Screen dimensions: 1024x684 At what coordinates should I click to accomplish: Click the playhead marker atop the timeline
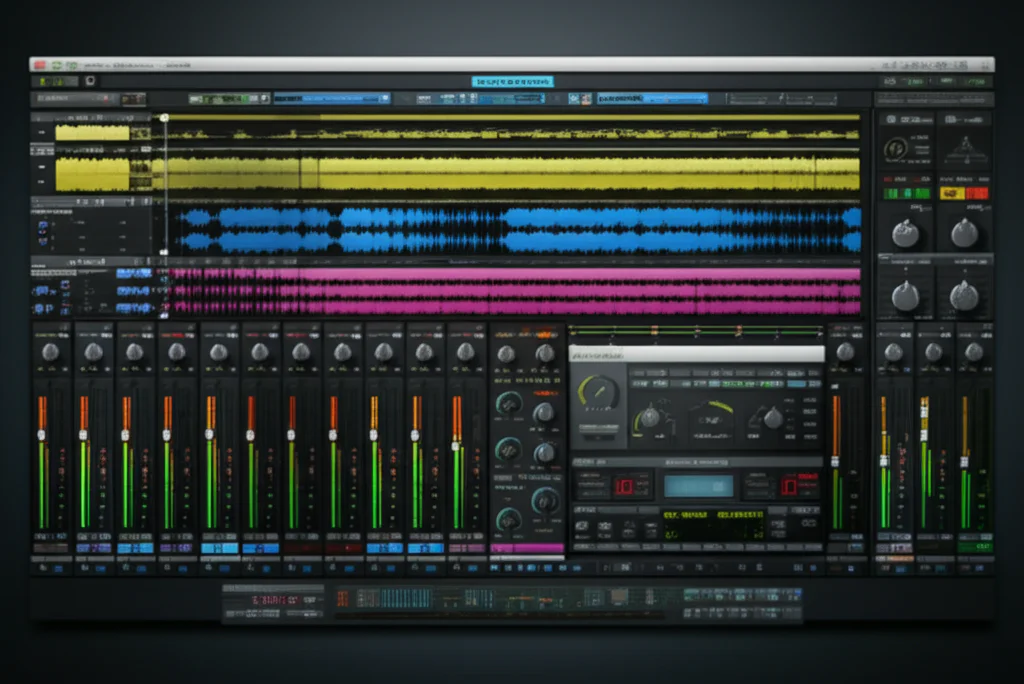(165, 118)
